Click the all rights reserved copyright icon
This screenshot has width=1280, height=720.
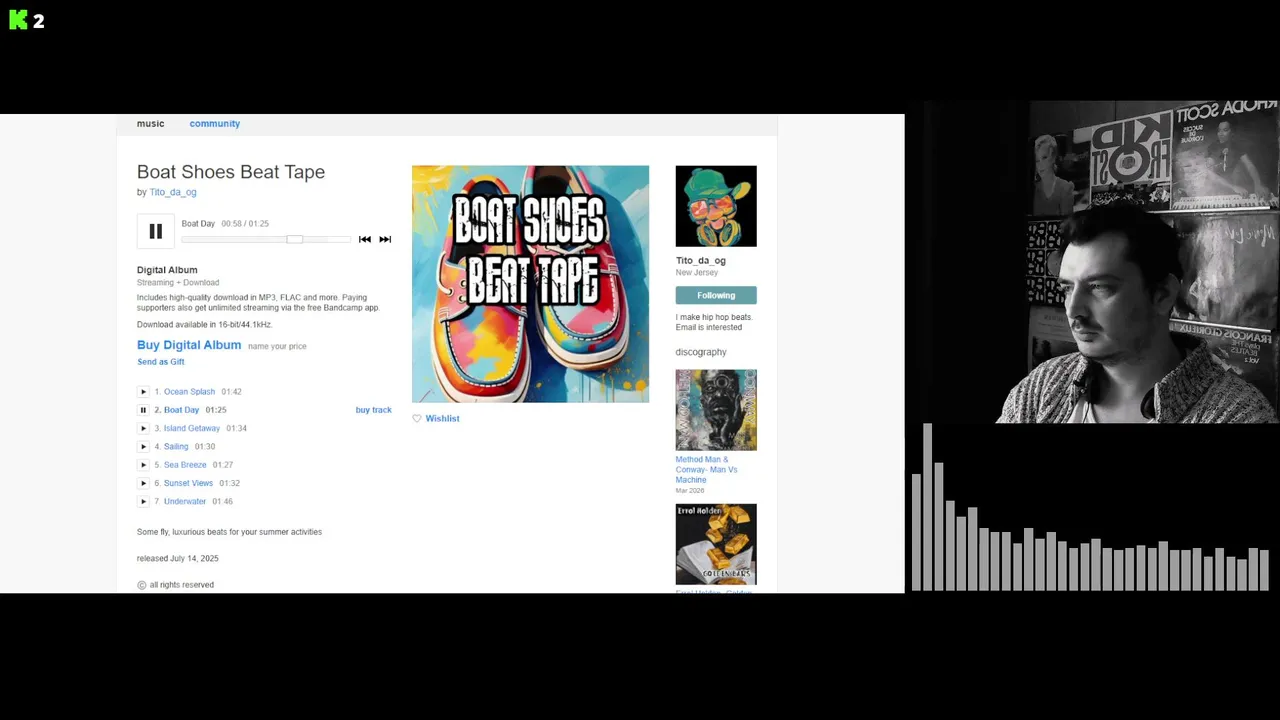click(141, 585)
